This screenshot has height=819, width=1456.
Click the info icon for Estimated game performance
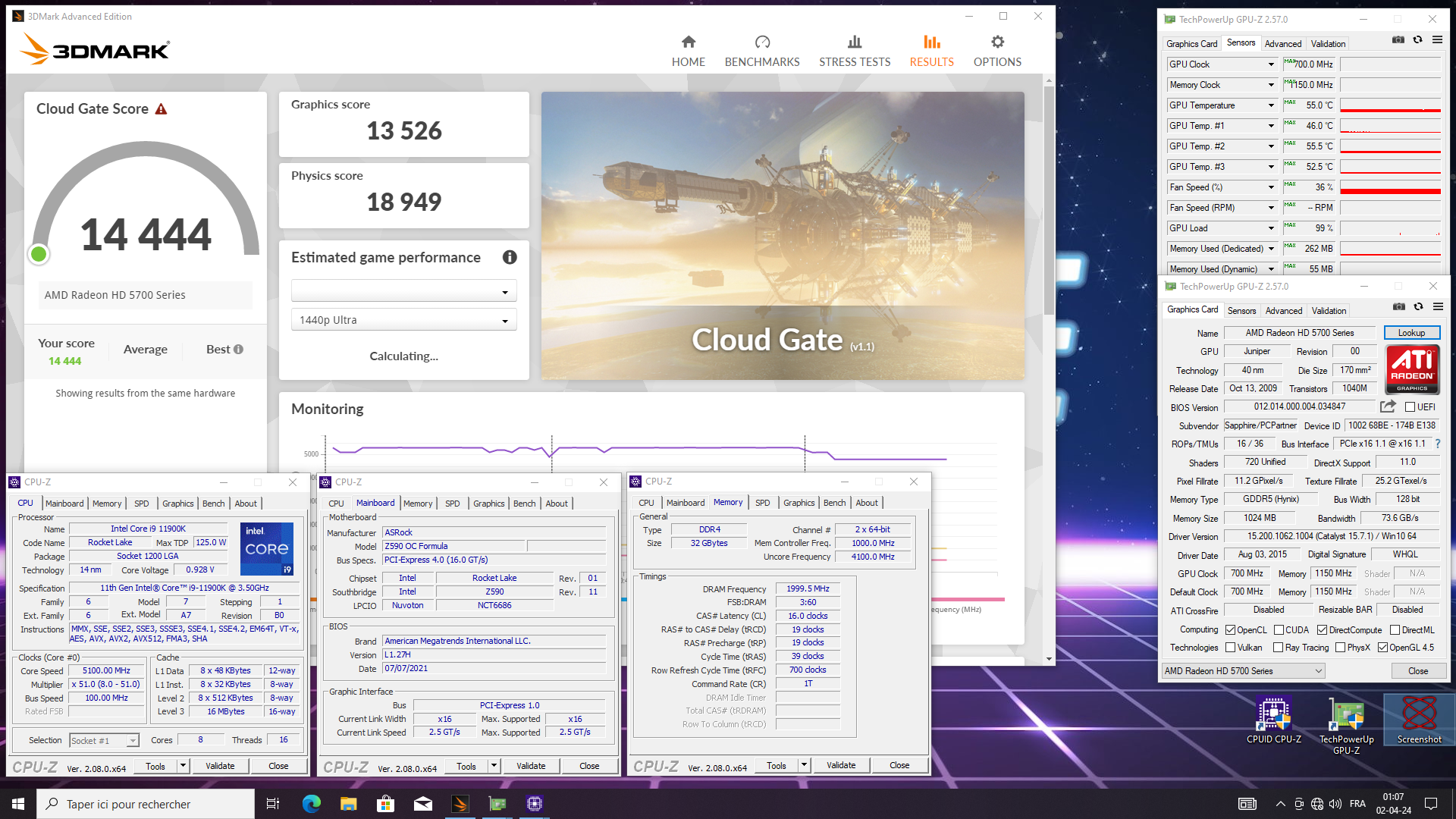[510, 257]
